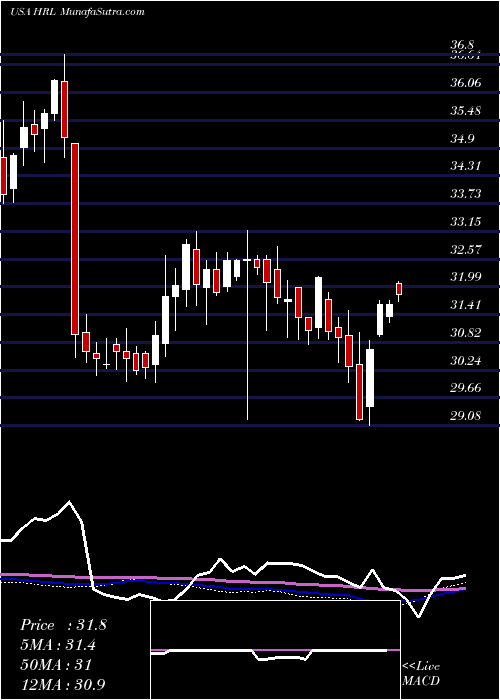This screenshot has width=500, height=700.
Task: Click the 12MA : 30.9 readout
Action: coord(63,684)
